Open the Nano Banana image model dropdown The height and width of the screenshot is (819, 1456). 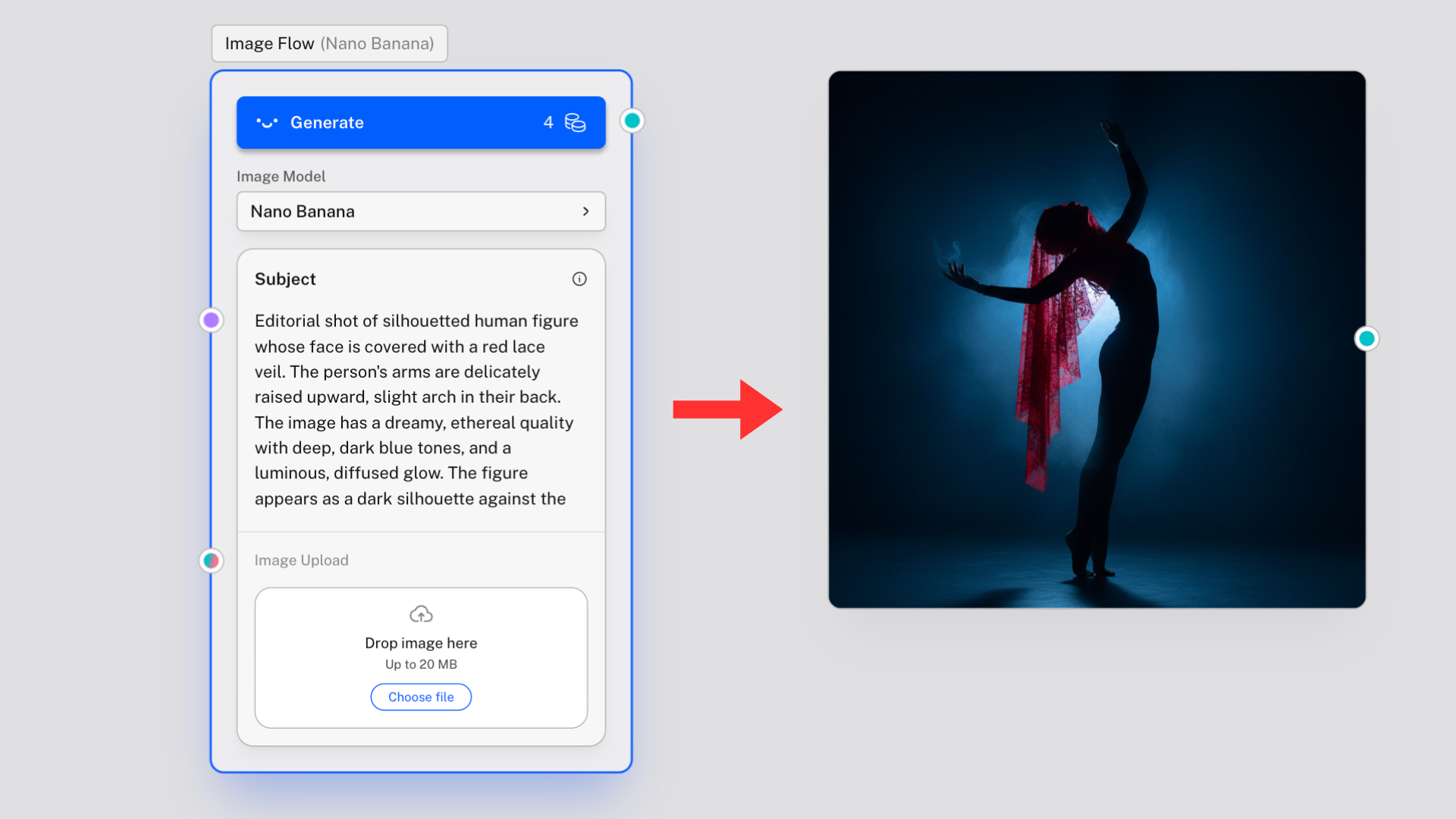(x=421, y=212)
